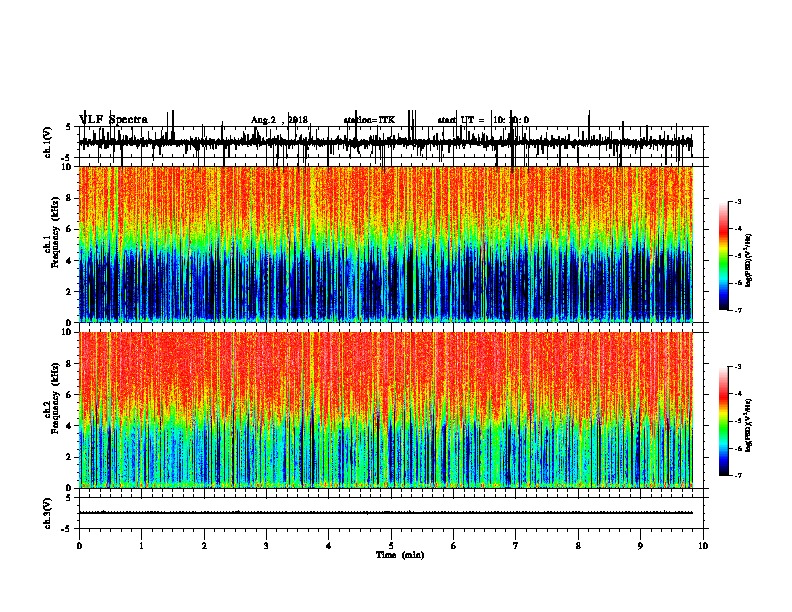Click inside the ch.1 spectrogram panel
The width and height of the screenshot is (792, 612).
(386, 244)
